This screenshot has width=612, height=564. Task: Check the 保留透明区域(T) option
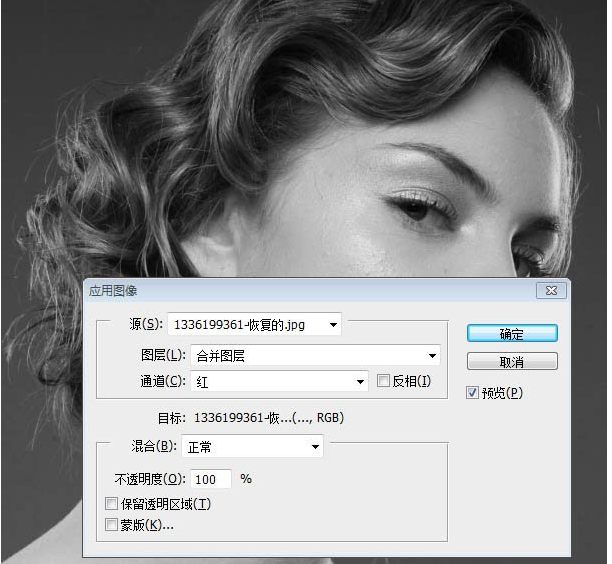click(111, 504)
